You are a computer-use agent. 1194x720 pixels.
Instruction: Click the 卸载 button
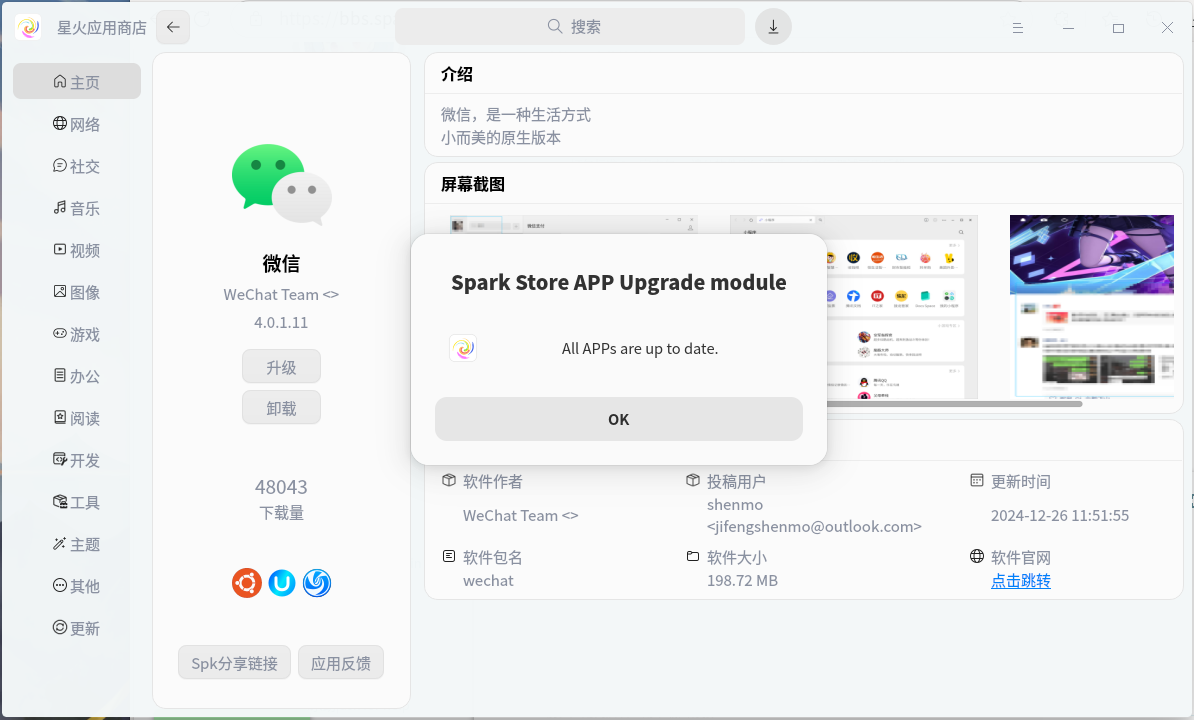click(x=281, y=408)
